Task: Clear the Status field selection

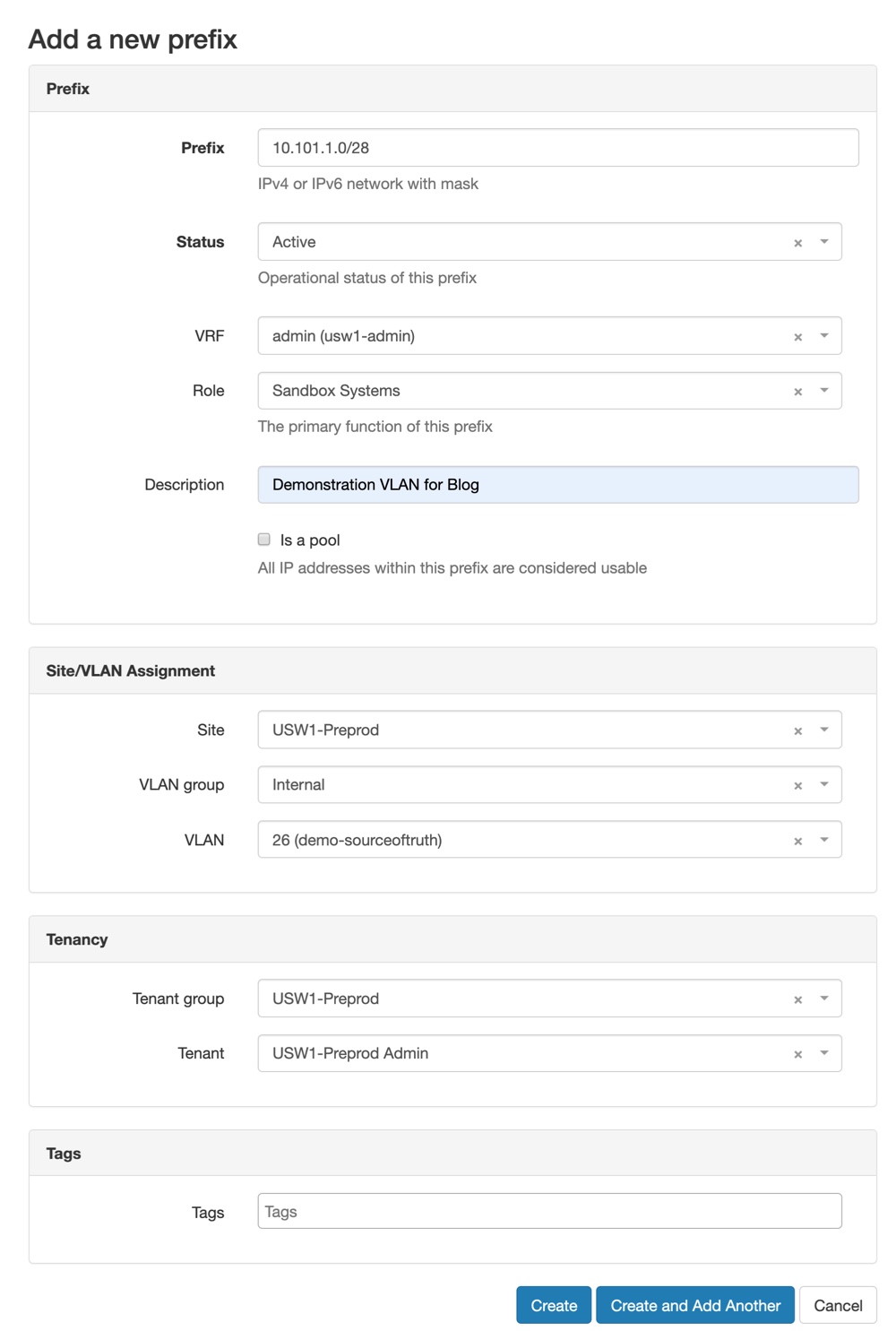Action: pos(797,243)
